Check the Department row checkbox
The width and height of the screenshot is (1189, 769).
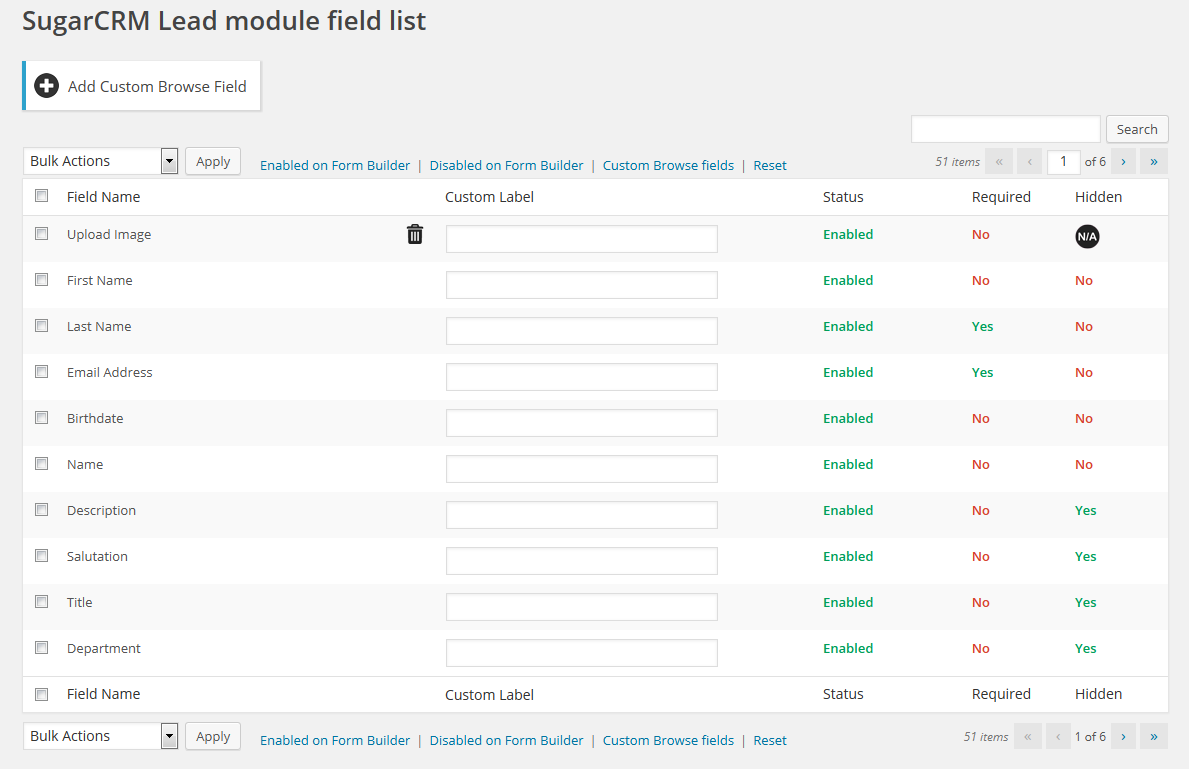point(42,648)
